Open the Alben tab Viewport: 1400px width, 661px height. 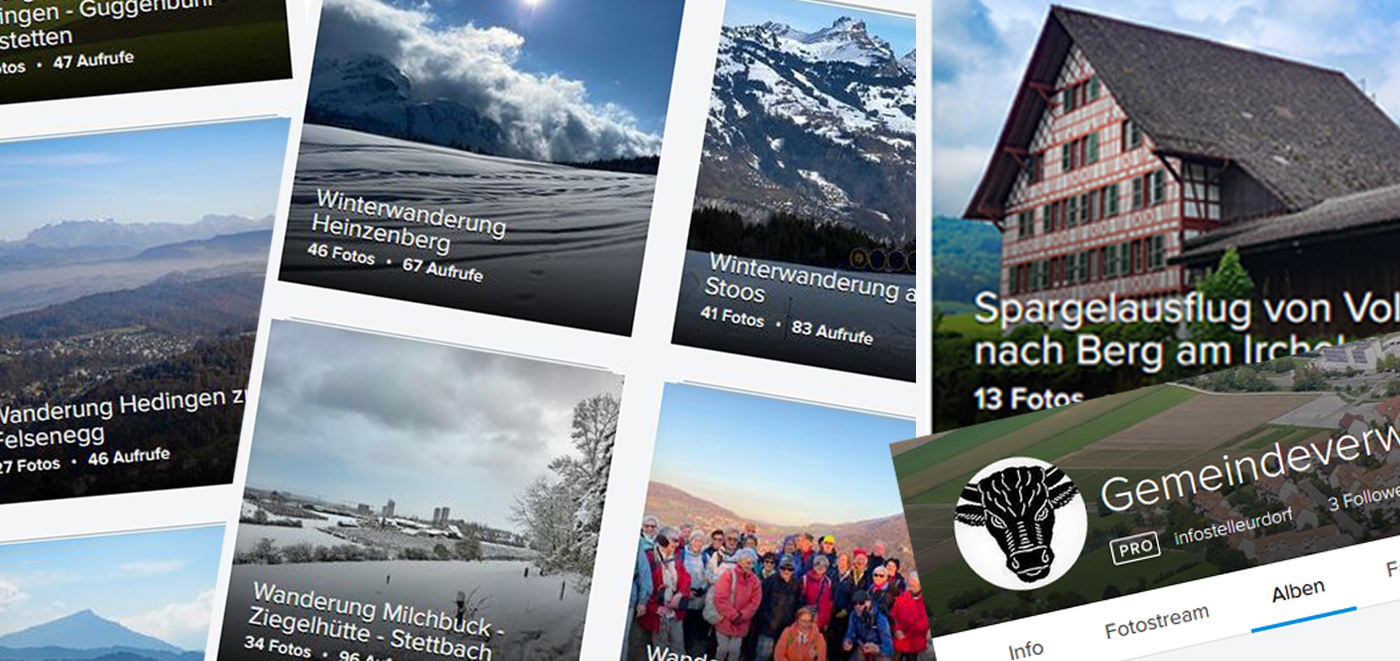(1298, 591)
